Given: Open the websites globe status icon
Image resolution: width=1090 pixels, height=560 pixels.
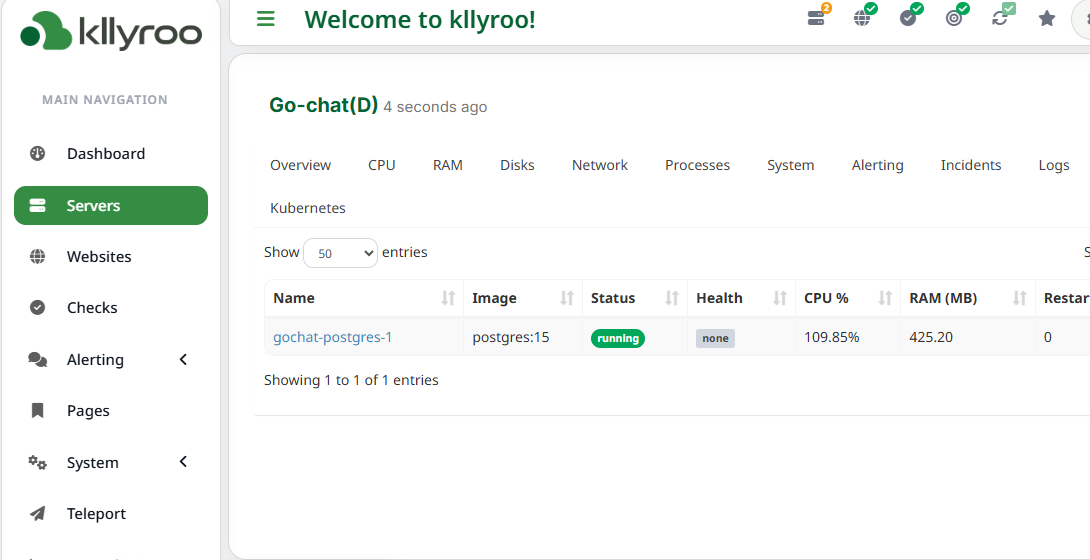Looking at the screenshot, I should (x=862, y=19).
